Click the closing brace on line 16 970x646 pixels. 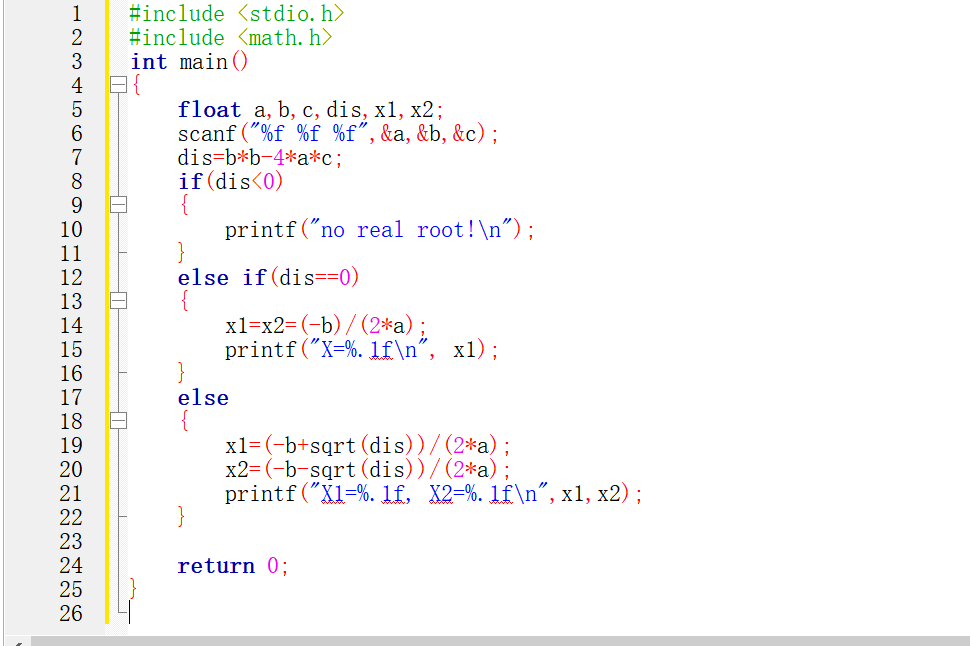pos(181,373)
